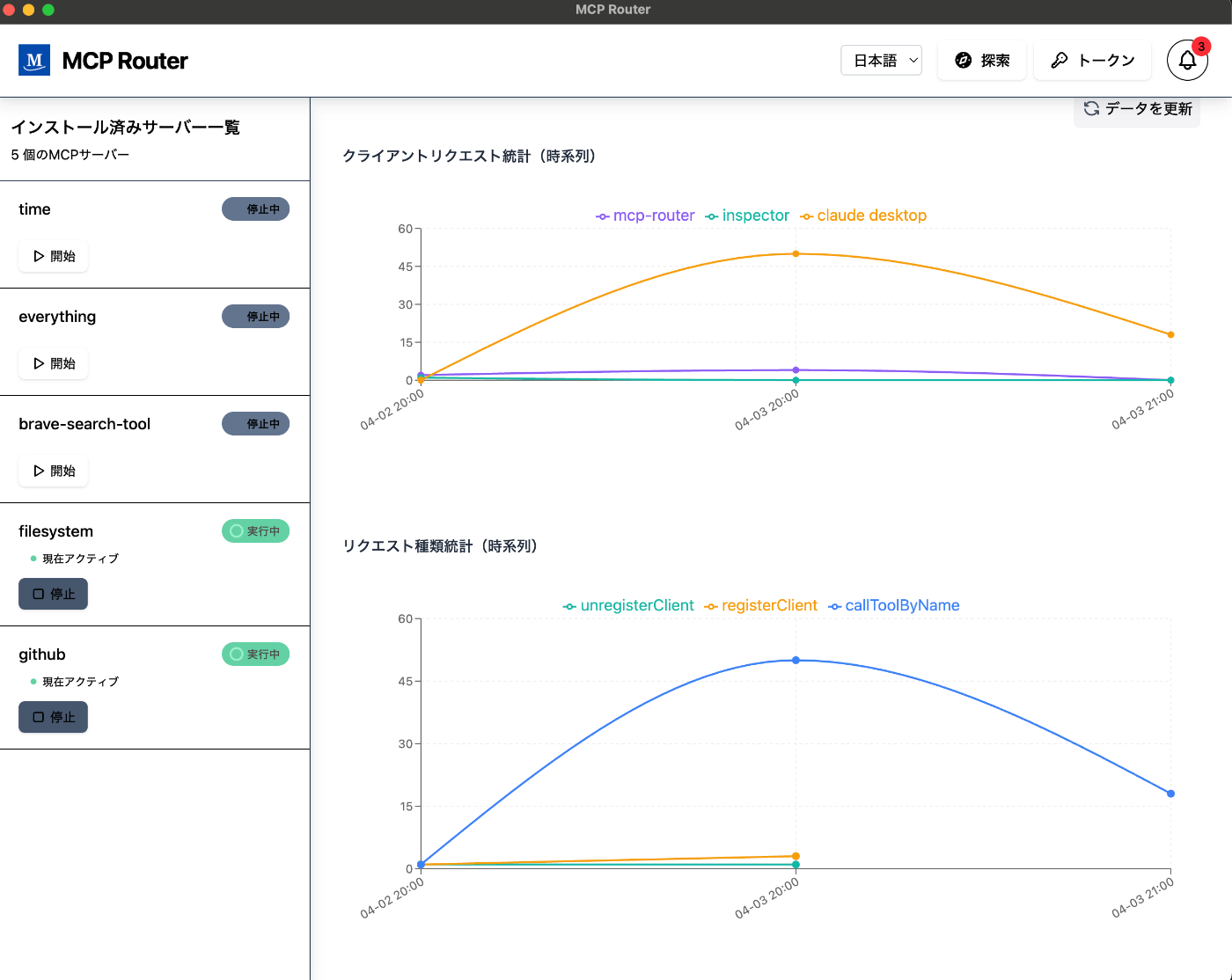1232x980 pixels.
Task: Click play icon in everything server's 開始 button
Action: 39,363
